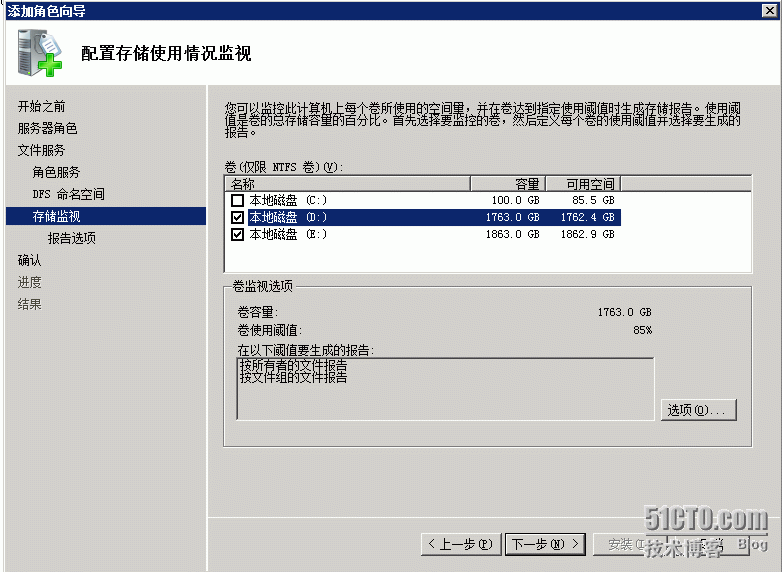This screenshot has height=572, width=782.
Task: Open DFS 命名空间 step in sidebar
Action: tap(69, 194)
